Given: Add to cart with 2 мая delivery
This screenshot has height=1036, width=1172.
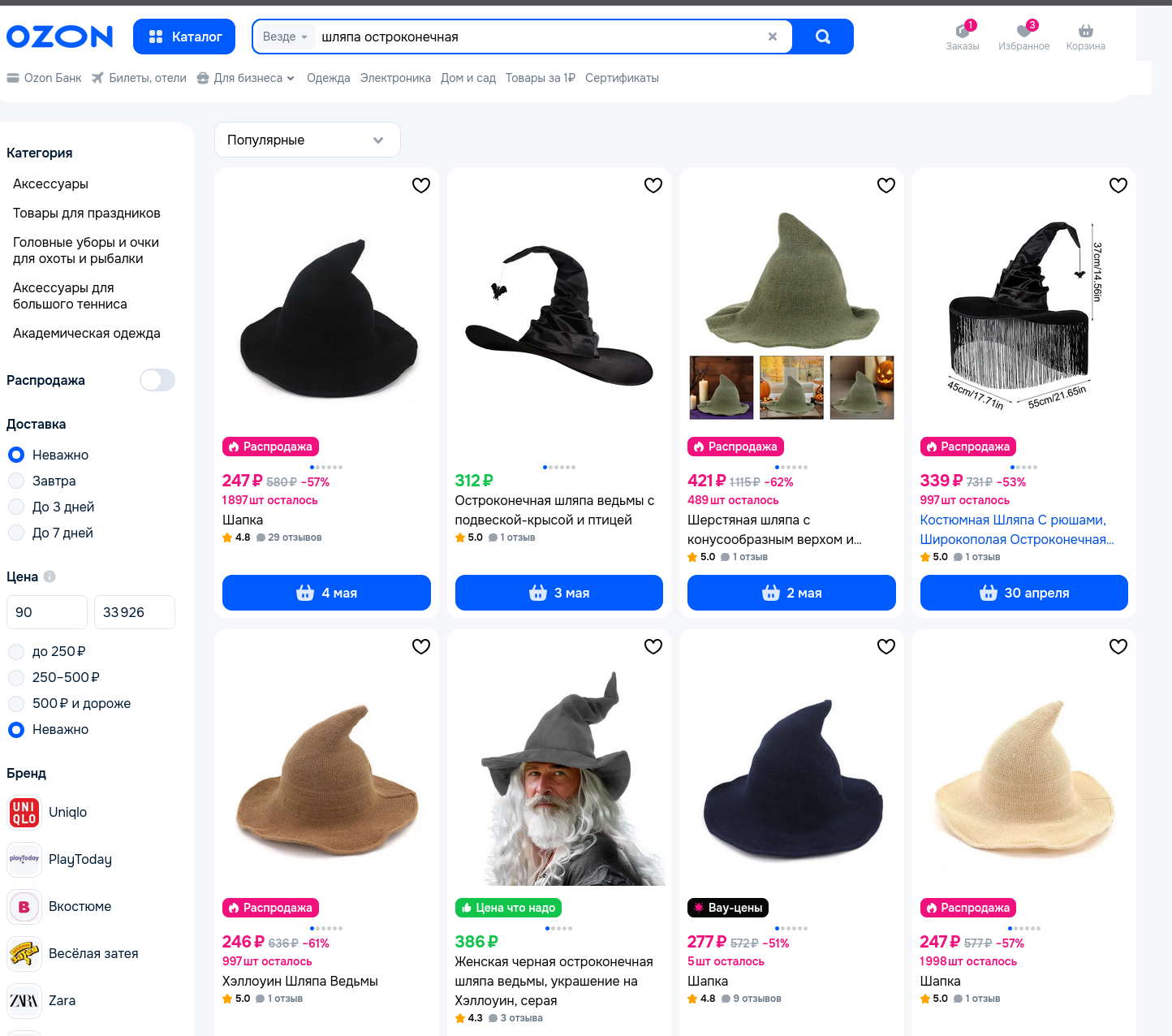Looking at the screenshot, I should coord(791,593).
